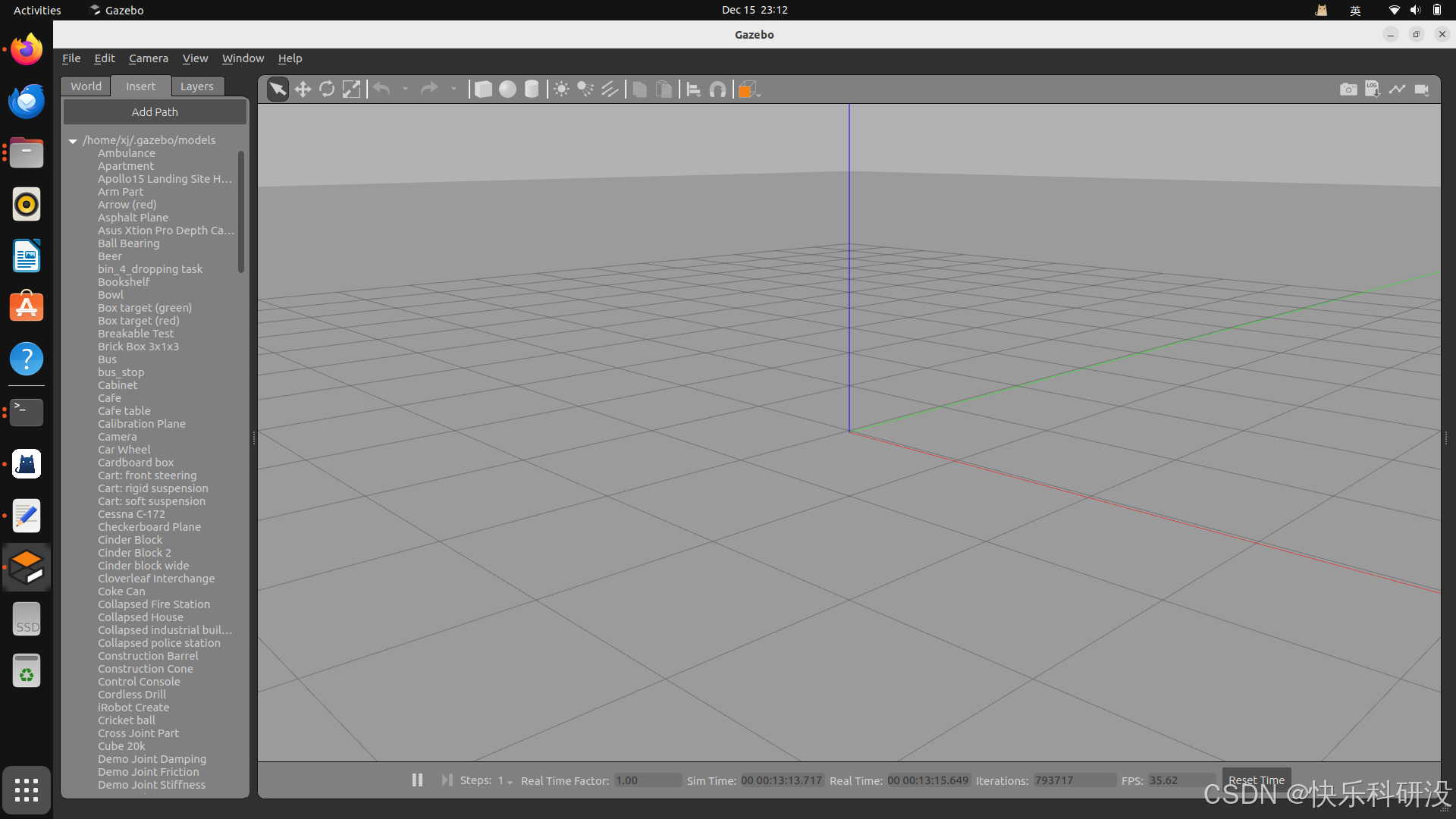Click Reset Time button

pyautogui.click(x=1256, y=780)
